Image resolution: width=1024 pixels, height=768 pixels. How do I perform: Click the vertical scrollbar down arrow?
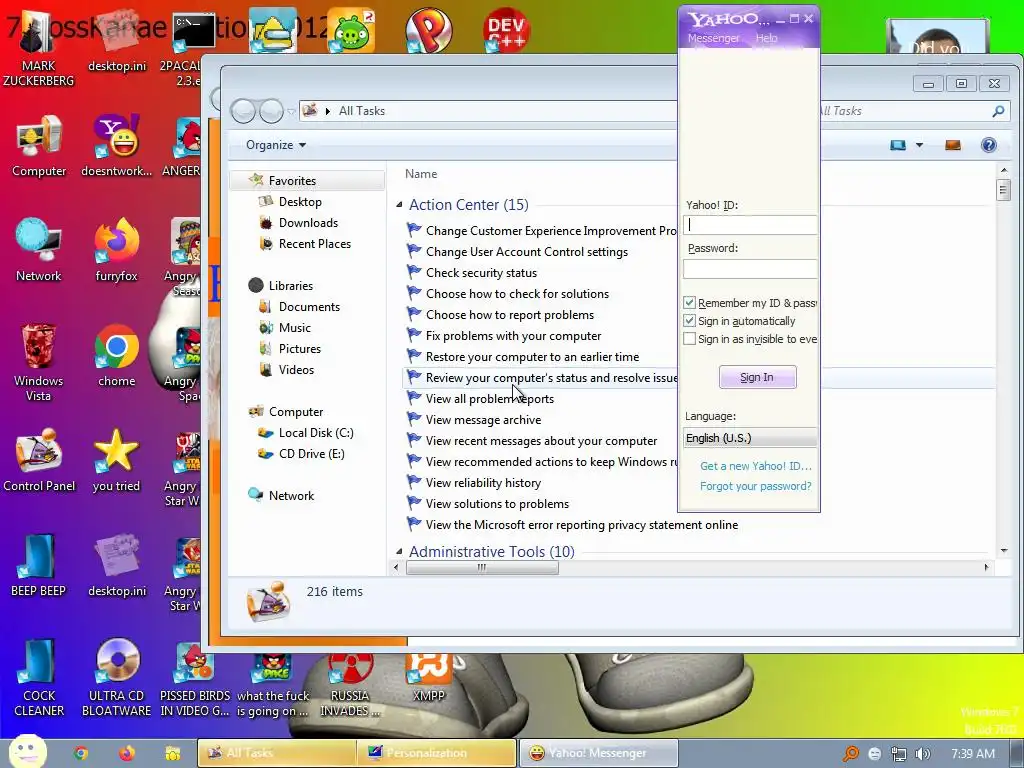click(1004, 551)
